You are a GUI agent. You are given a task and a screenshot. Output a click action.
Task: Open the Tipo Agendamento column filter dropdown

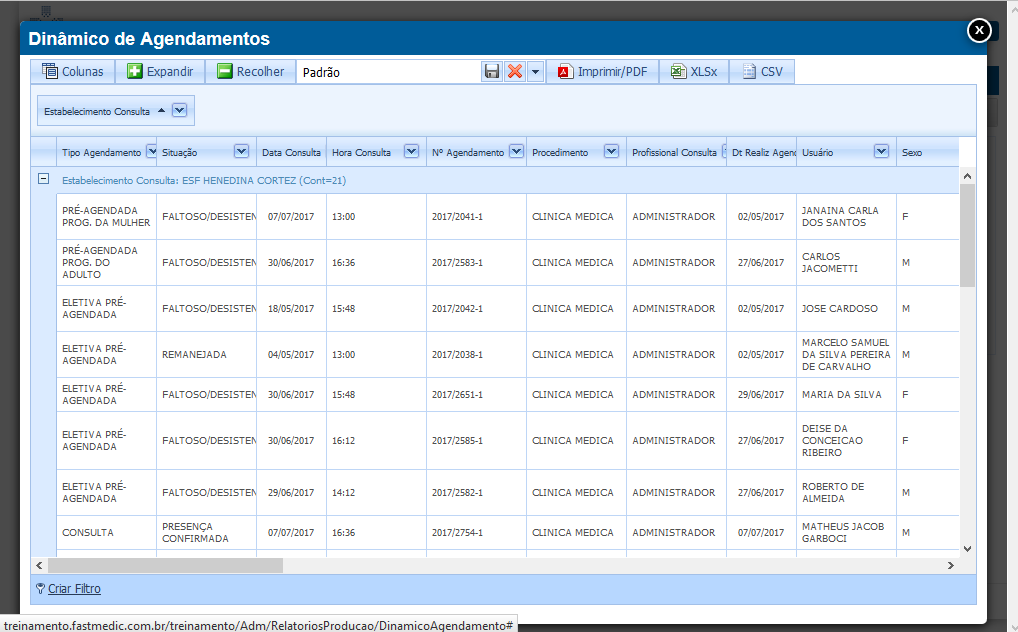pos(152,151)
